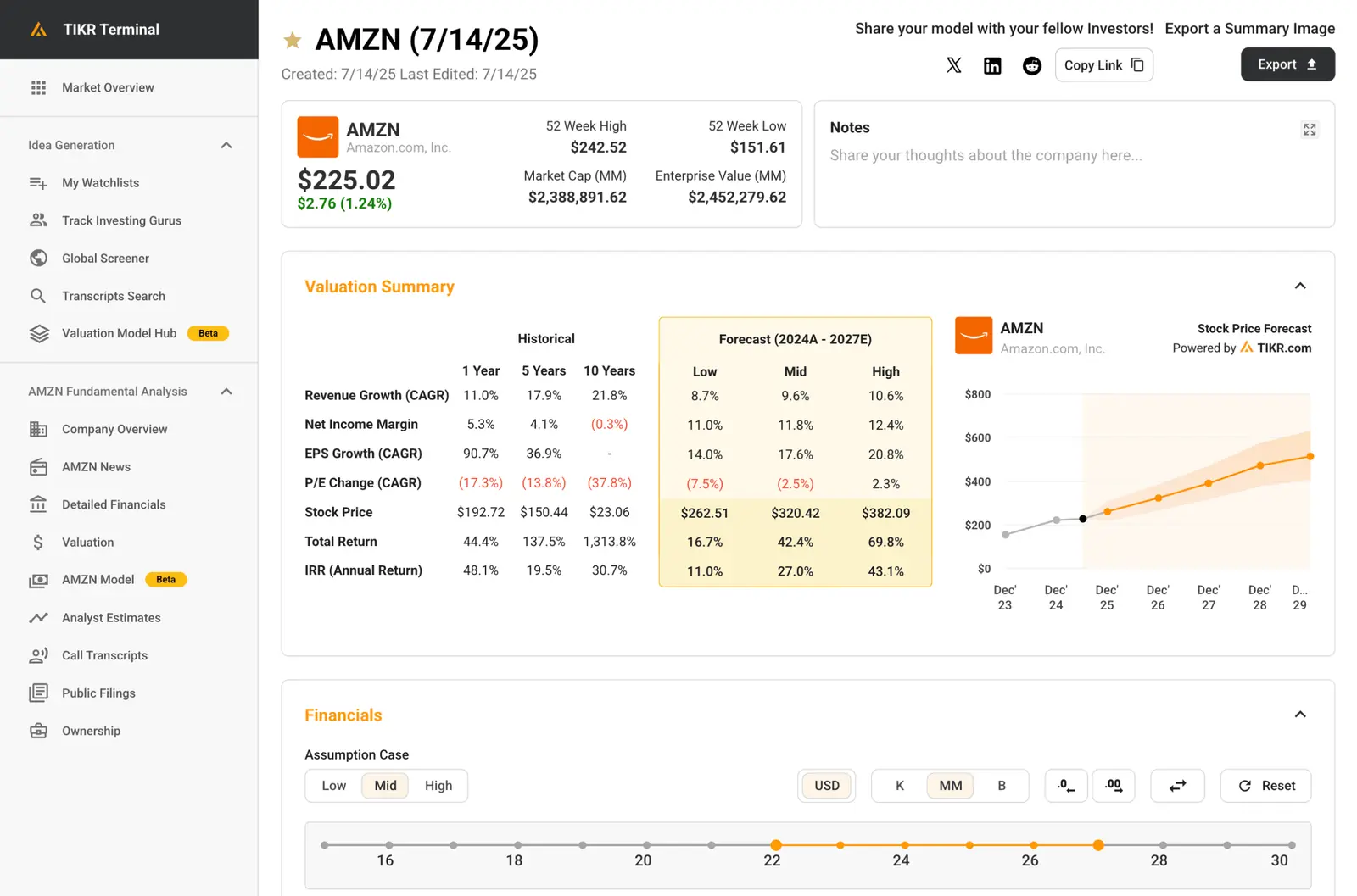Open Analyst Estimates in the sidebar
Screen dimensions: 1357x896
coord(111,618)
